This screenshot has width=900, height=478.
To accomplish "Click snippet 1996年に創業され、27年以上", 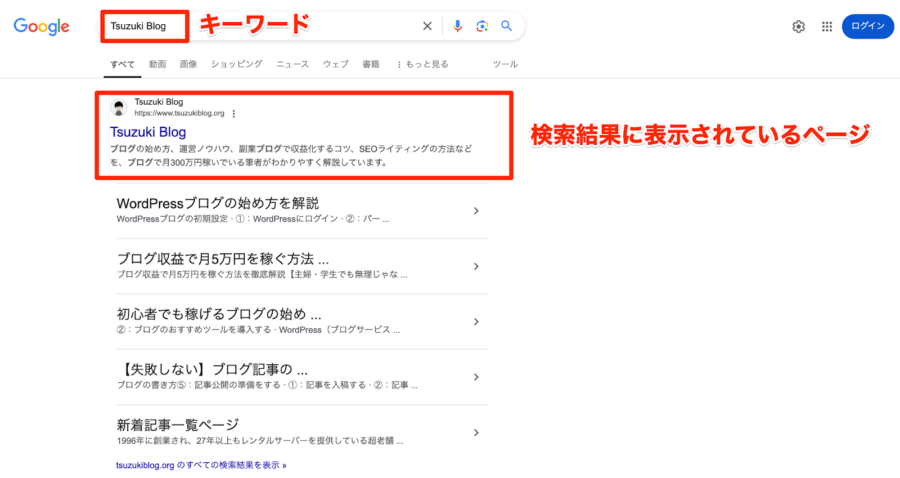I will (260, 441).
